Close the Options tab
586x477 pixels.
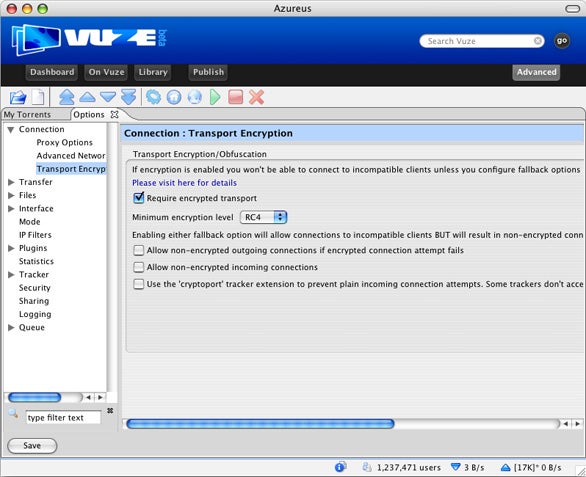pos(114,114)
